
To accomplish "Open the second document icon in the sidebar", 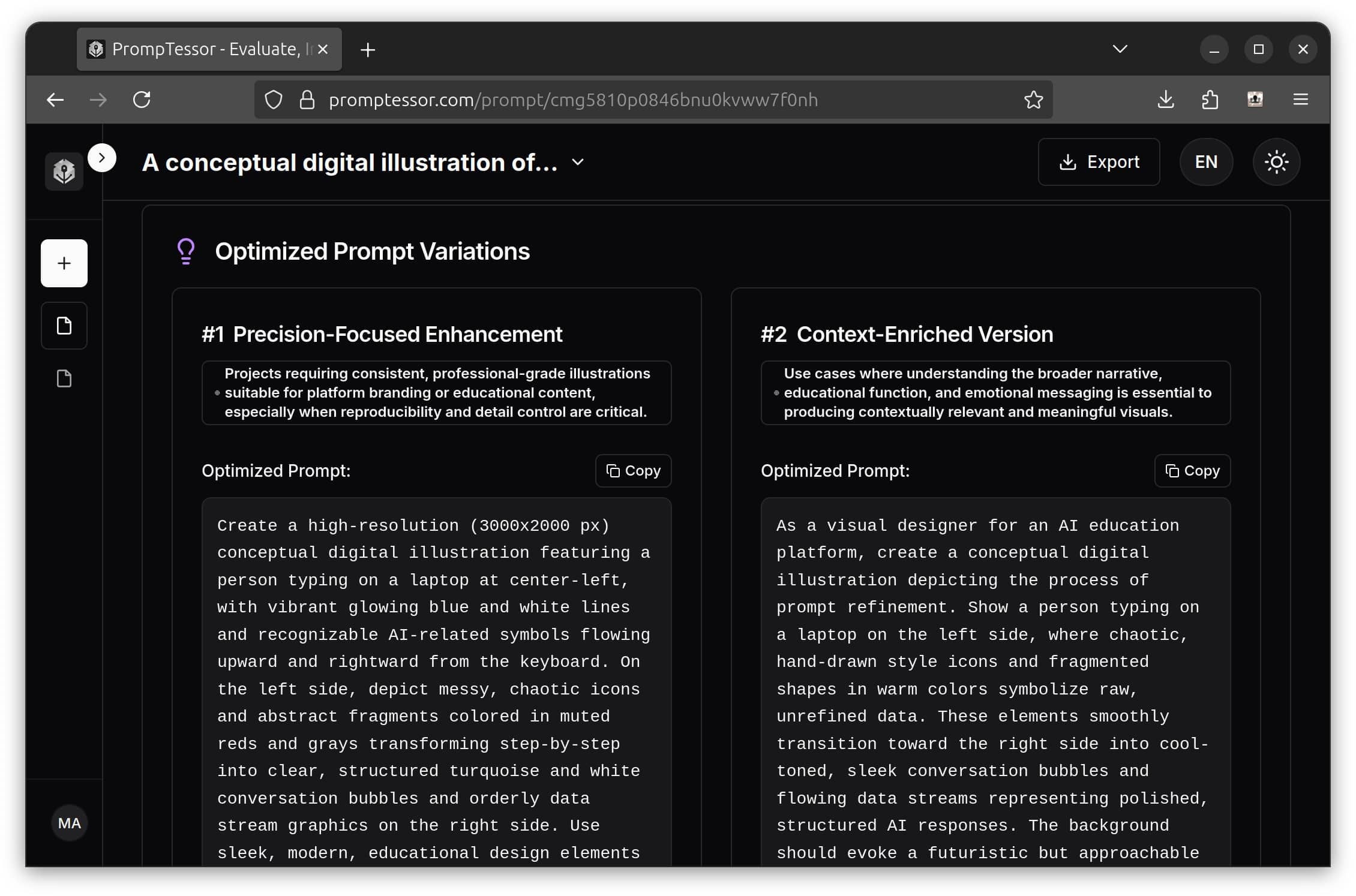I will pyautogui.click(x=64, y=378).
